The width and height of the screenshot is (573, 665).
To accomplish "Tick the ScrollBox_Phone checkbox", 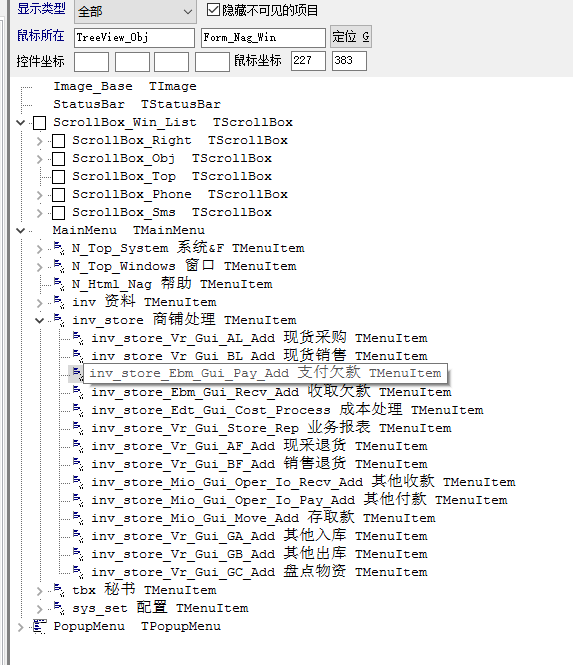I will pos(59,195).
